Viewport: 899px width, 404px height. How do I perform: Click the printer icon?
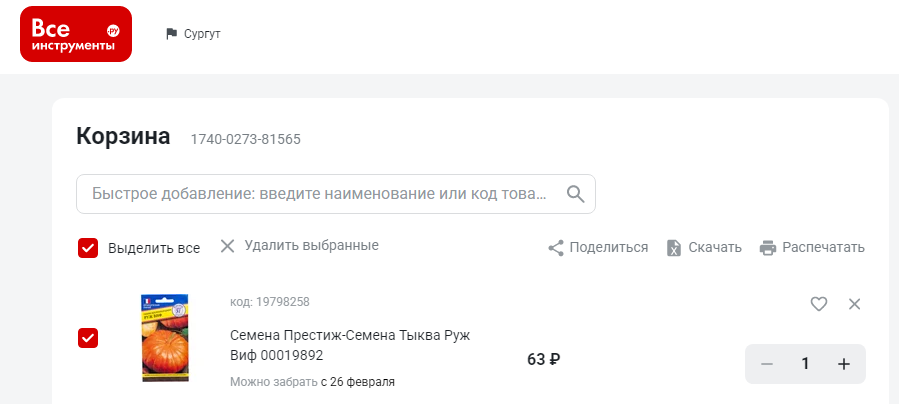click(768, 248)
